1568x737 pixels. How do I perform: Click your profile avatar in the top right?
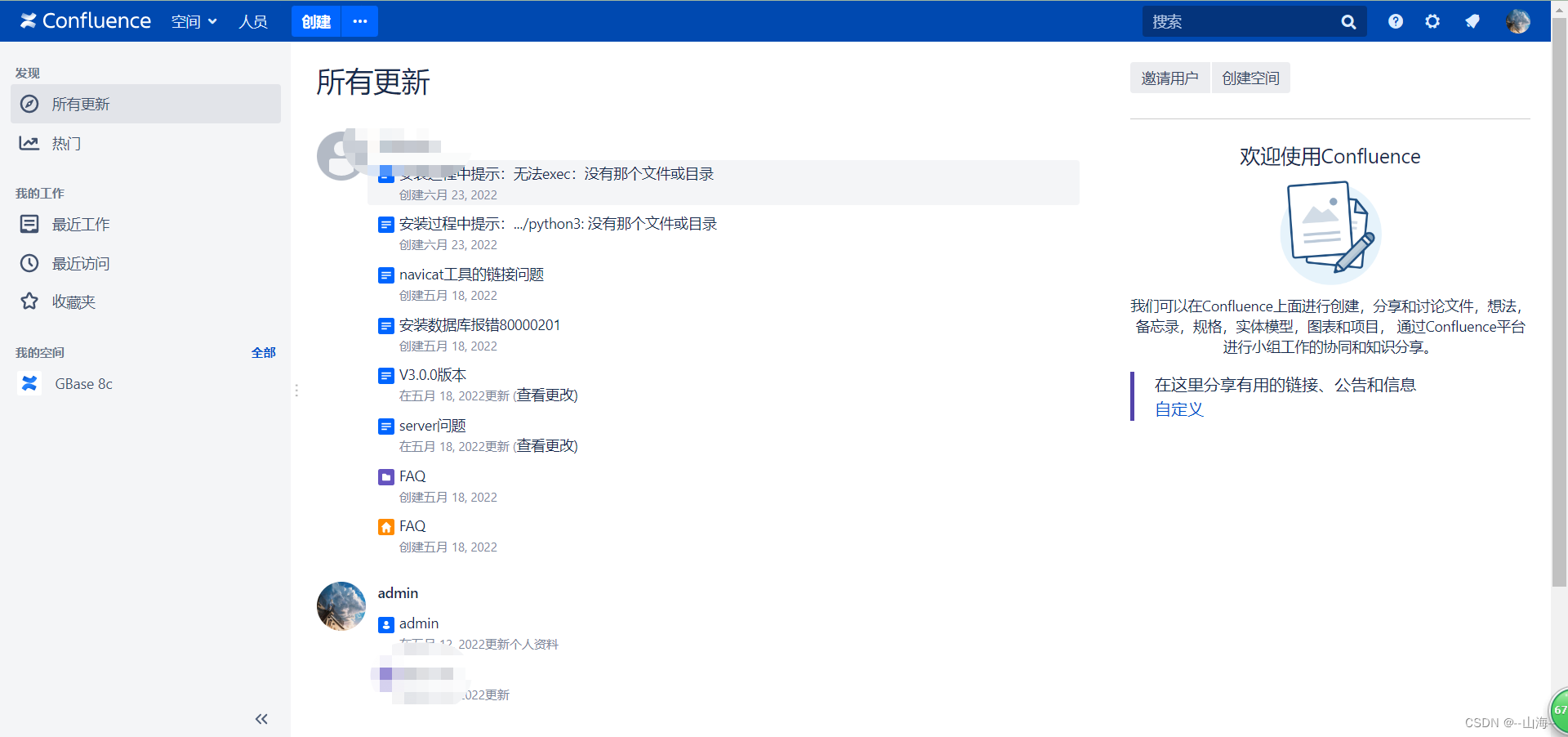click(1518, 21)
